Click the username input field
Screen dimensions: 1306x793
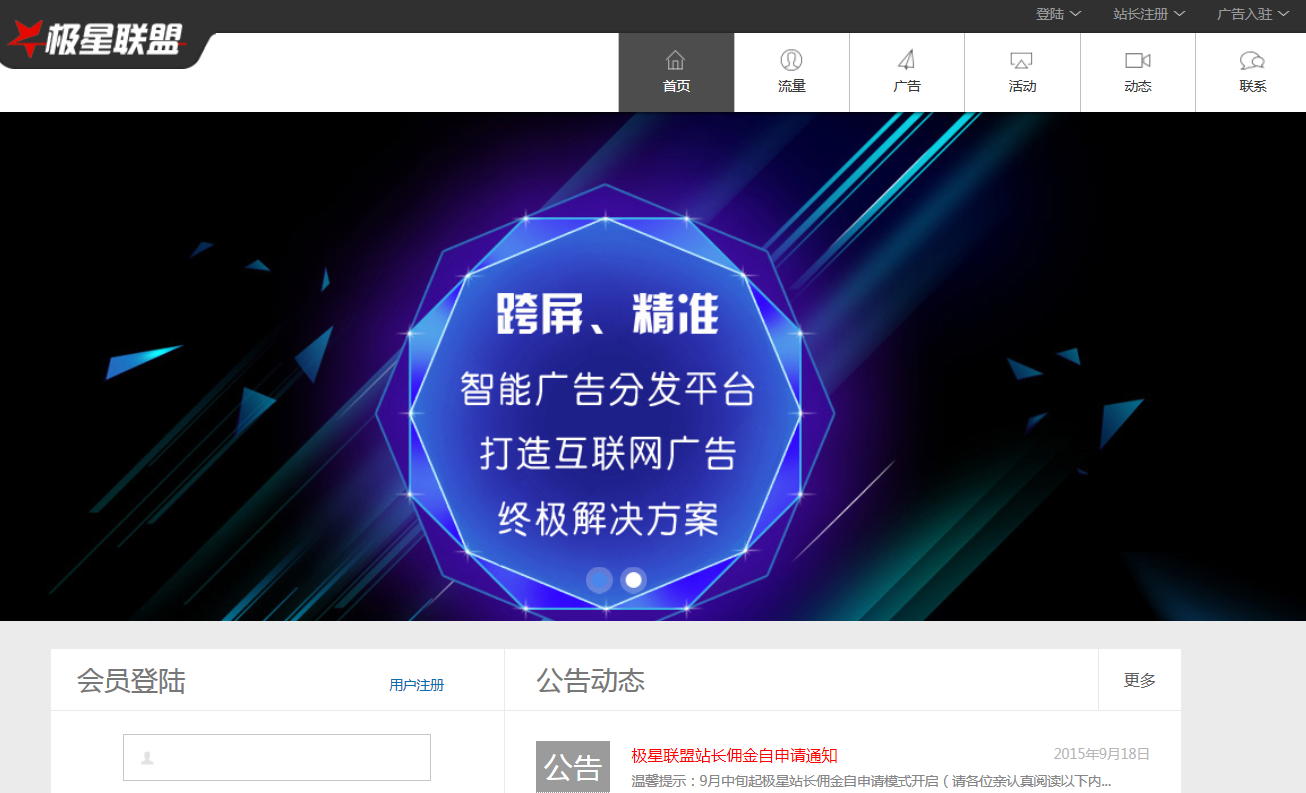(277, 758)
